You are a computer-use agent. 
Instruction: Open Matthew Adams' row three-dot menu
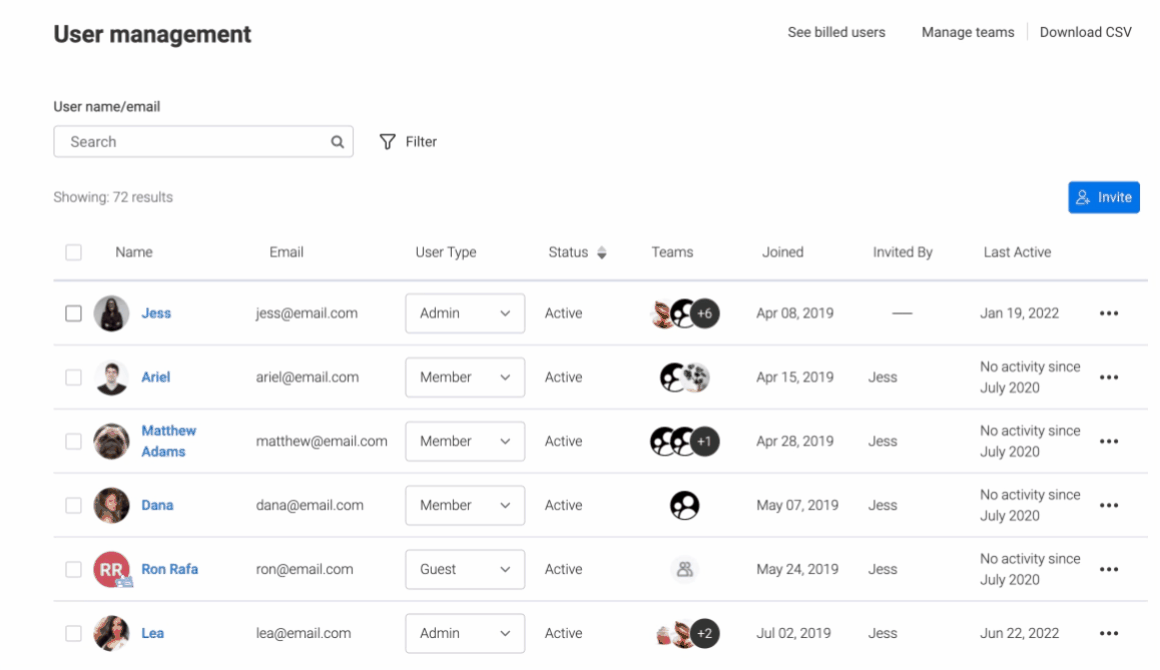click(1108, 441)
